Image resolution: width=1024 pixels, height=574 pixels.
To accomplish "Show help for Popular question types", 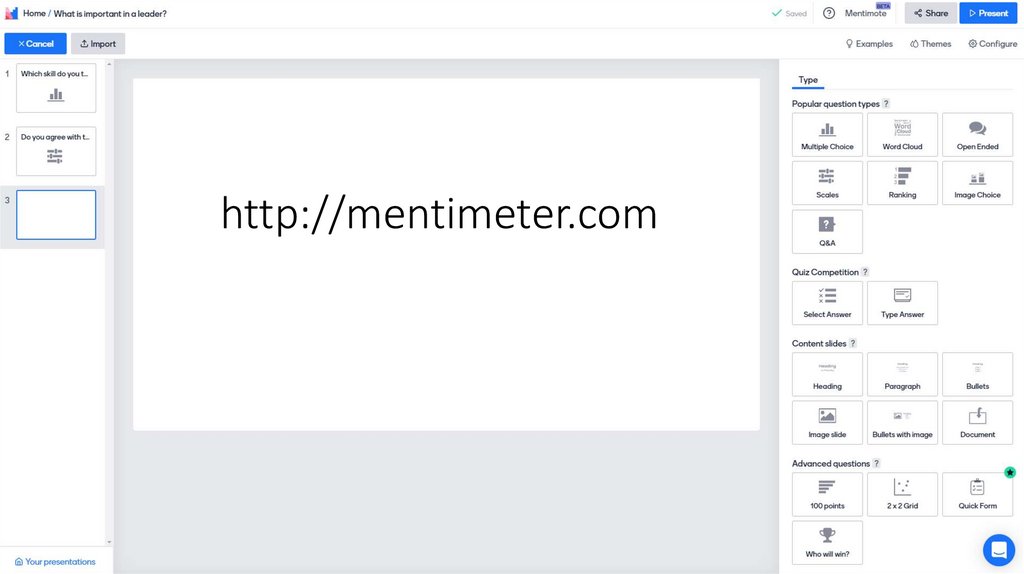I will tap(886, 104).
